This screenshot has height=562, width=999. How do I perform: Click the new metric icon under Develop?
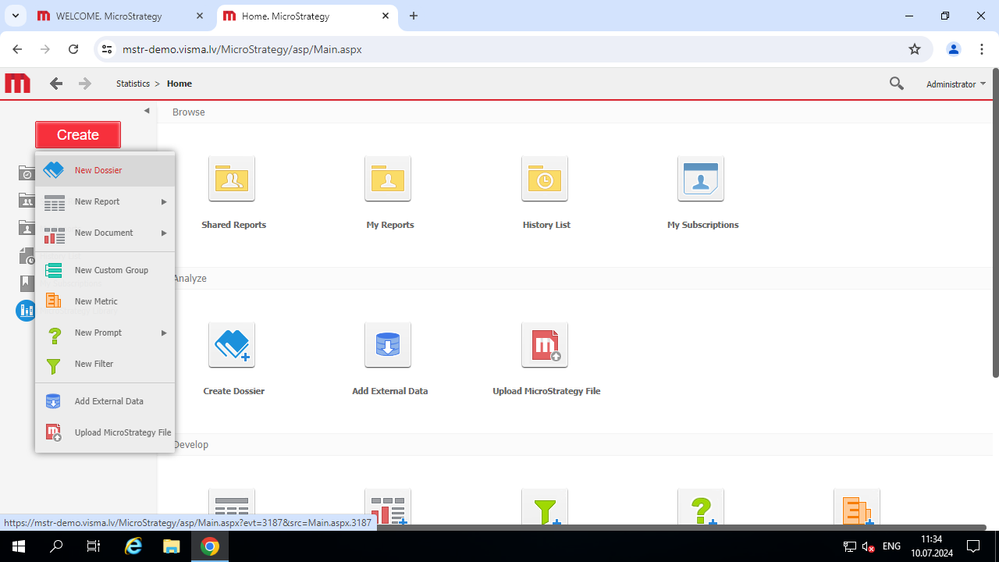click(857, 507)
